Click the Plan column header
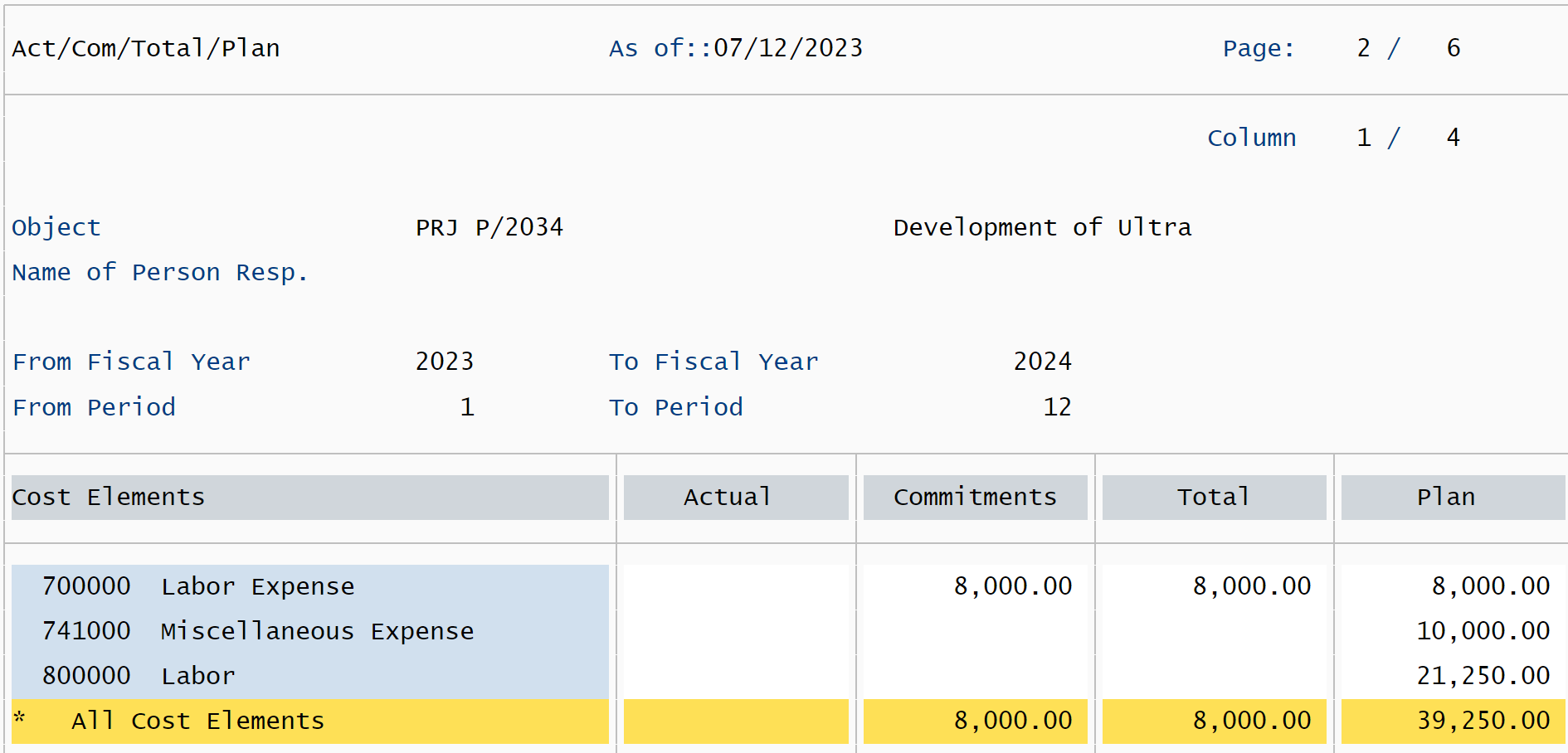This screenshot has width=1568, height=753. tap(1453, 497)
